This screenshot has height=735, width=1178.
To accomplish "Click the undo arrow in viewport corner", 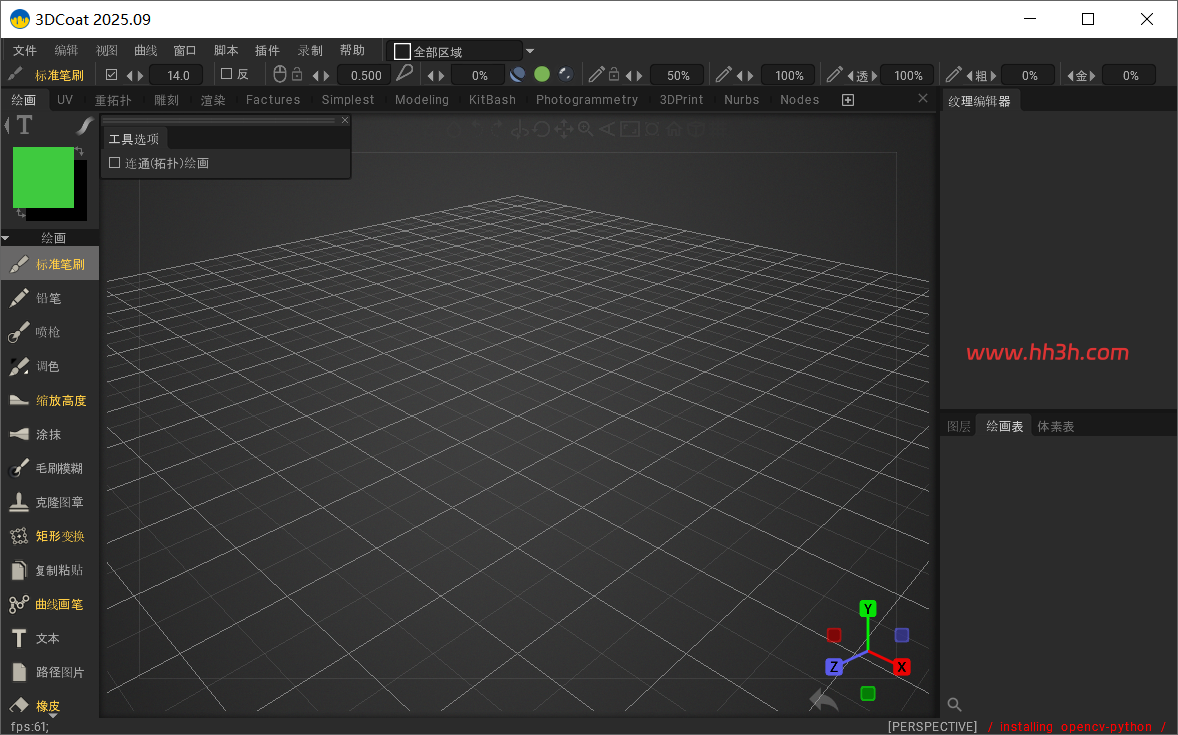I will pyautogui.click(x=823, y=700).
